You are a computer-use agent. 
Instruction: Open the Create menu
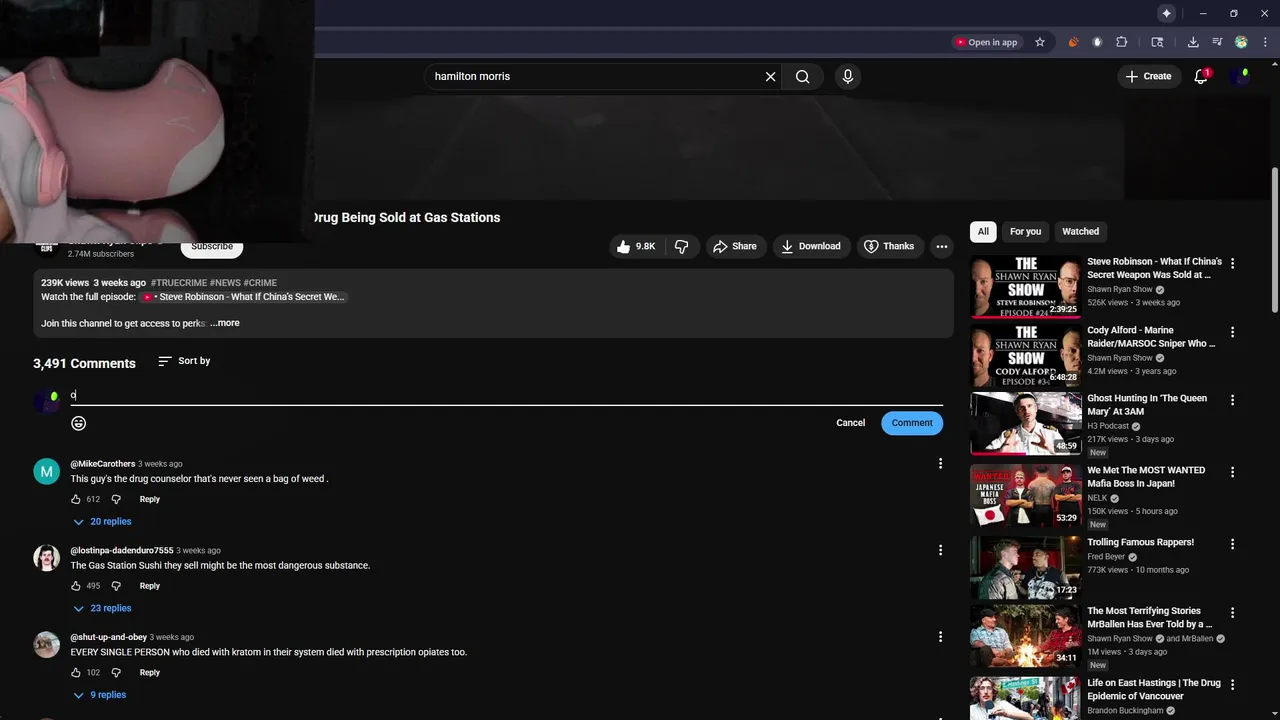pos(1148,76)
